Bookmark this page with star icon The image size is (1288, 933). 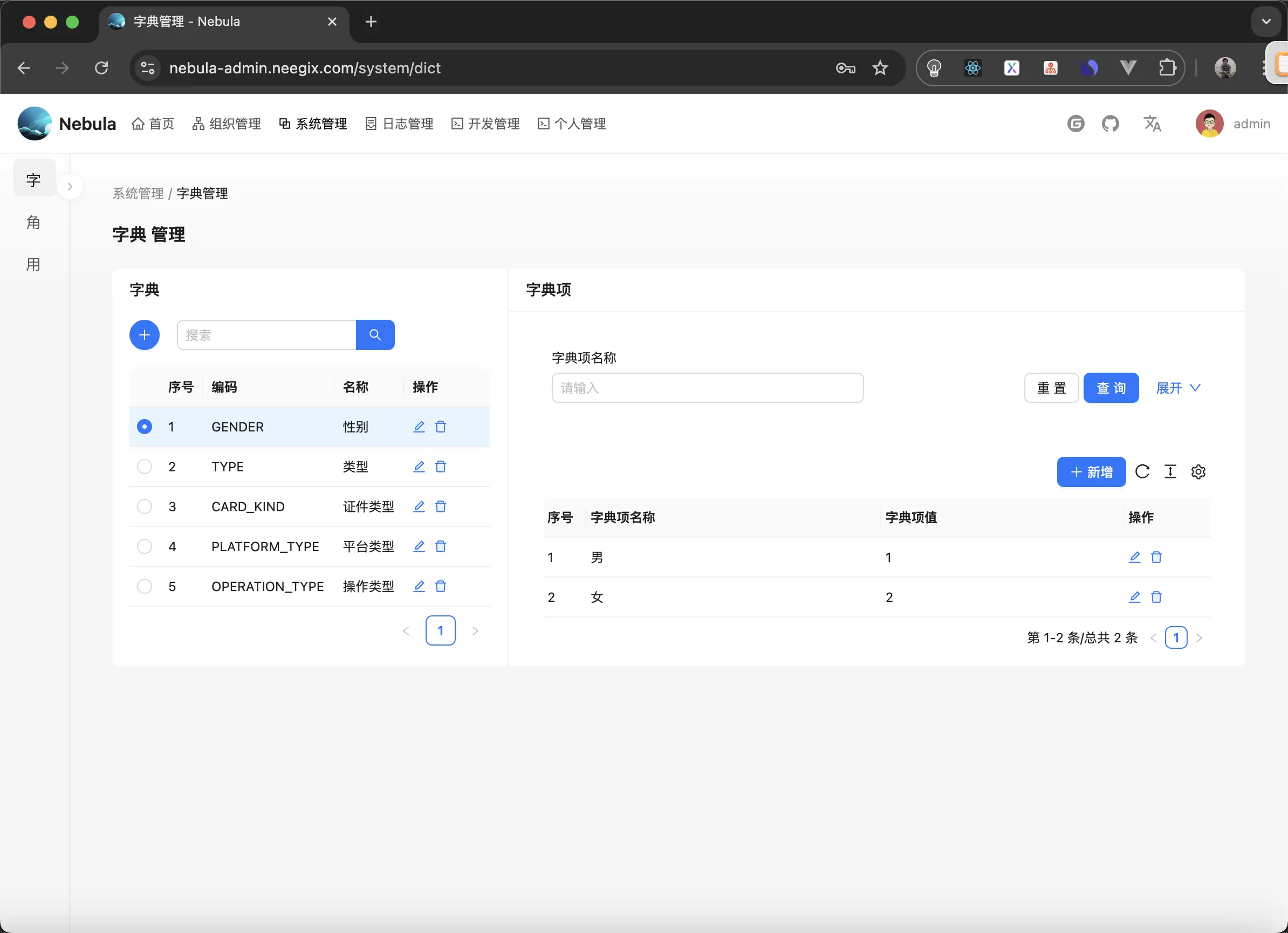pos(880,68)
